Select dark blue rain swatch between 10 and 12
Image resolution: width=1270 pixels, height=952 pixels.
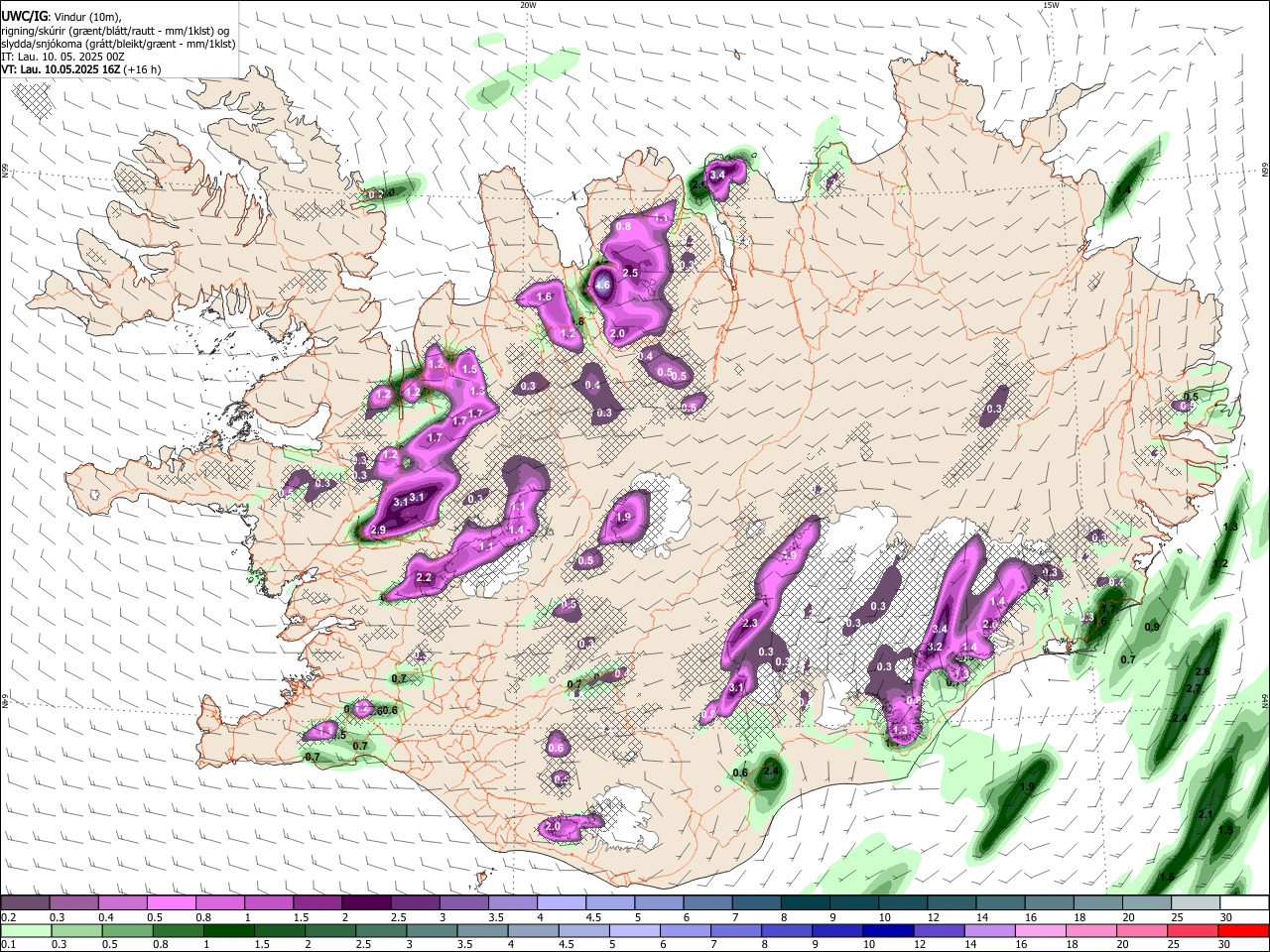886,930
